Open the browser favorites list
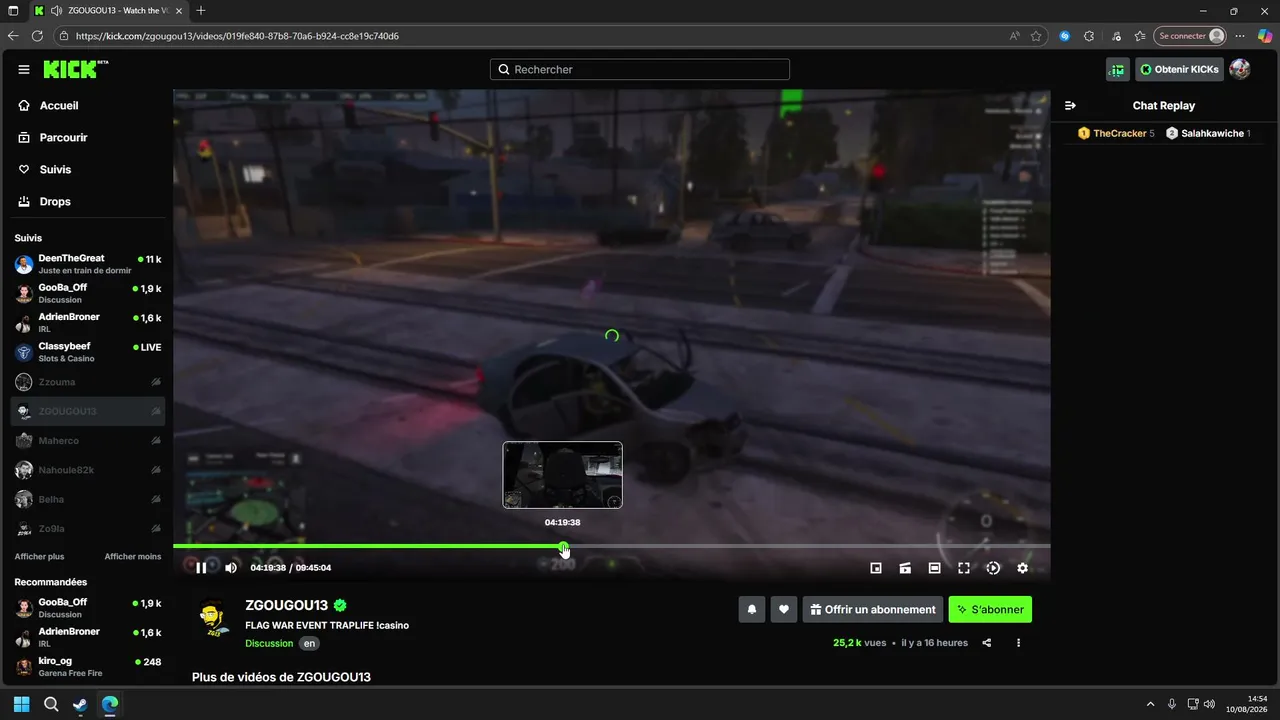The height and width of the screenshot is (720, 1280). click(x=1139, y=36)
